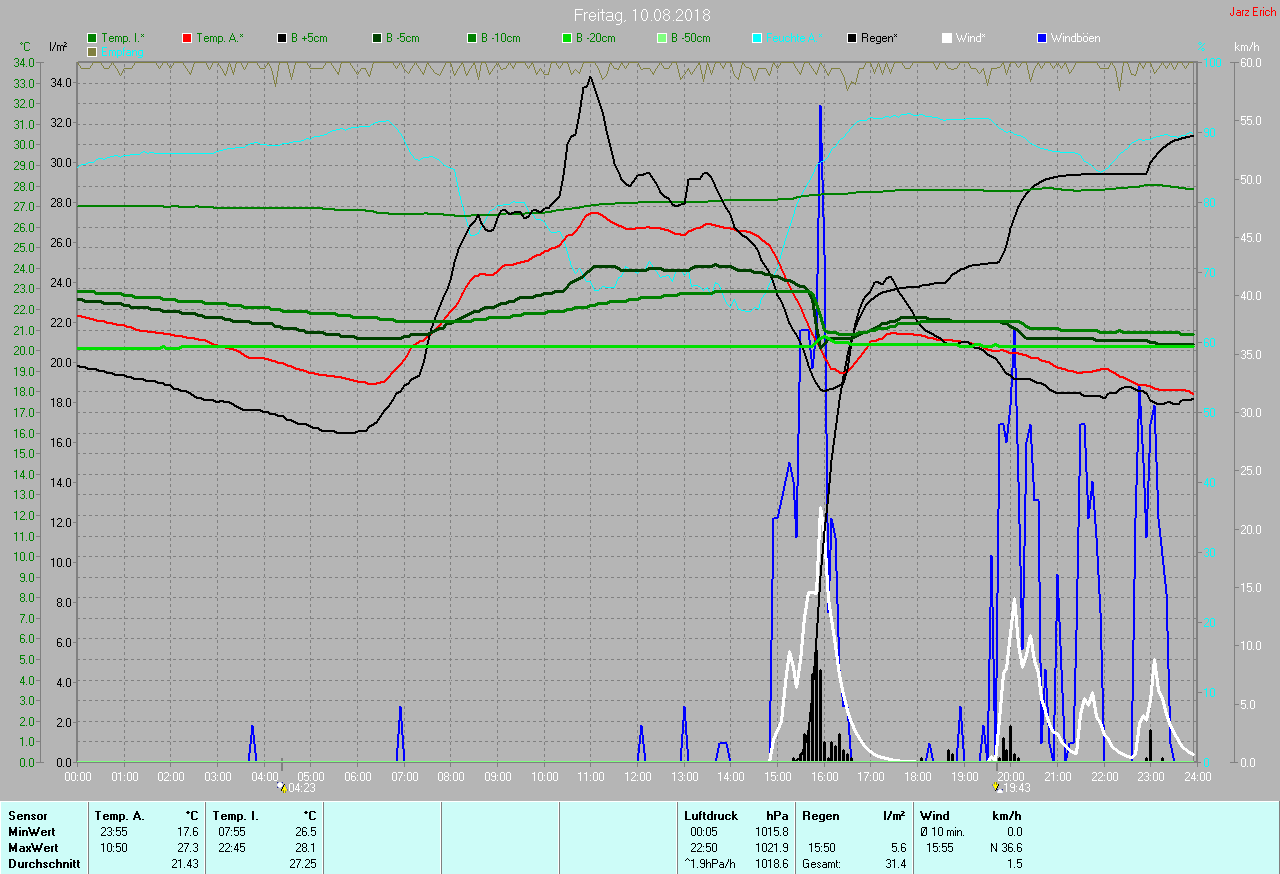The width and height of the screenshot is (1280, 874).
Task: Click the '12:00' time axis label
Action: (x=638, y=776)
